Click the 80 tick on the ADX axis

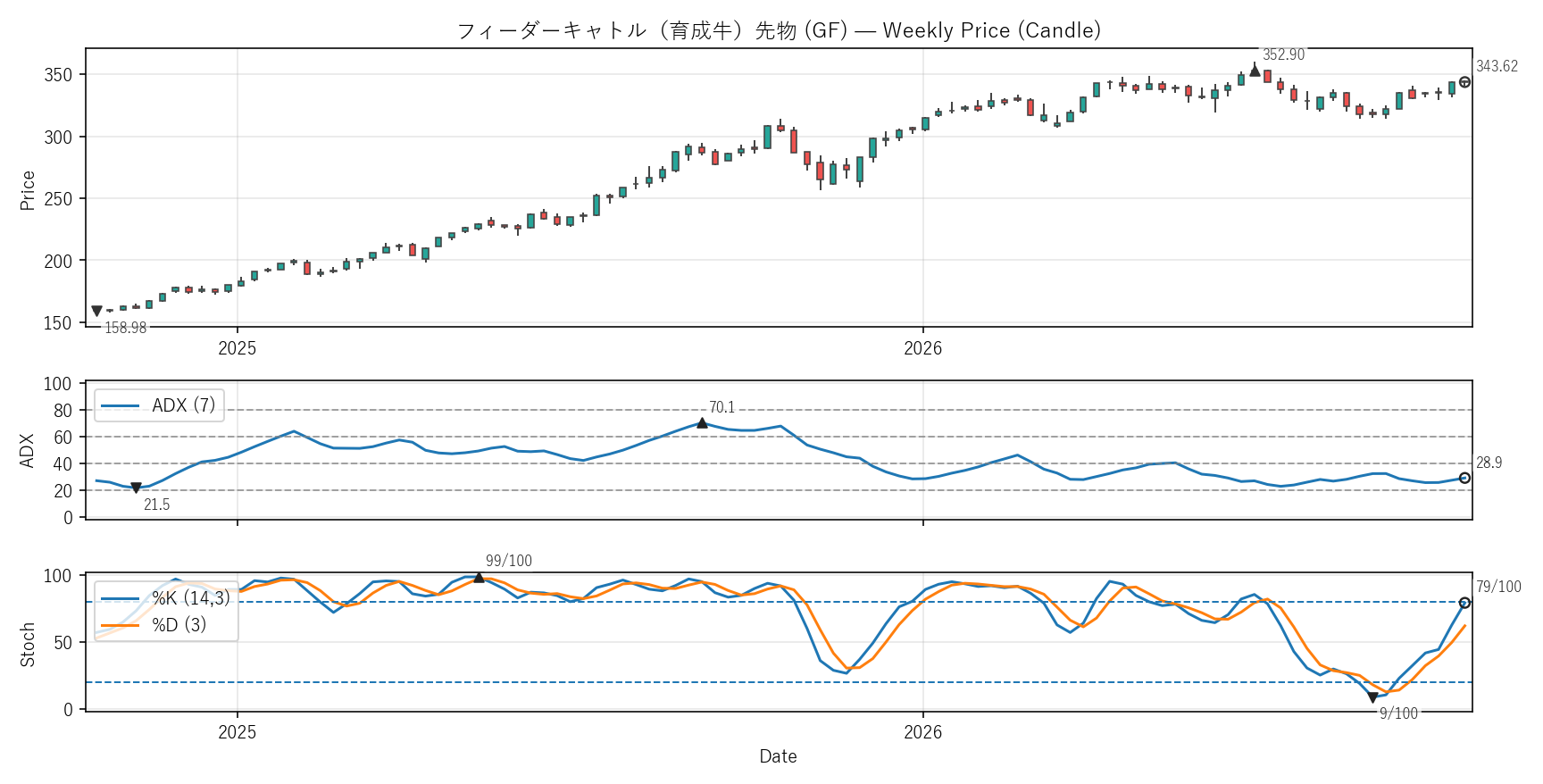point(63,411)
